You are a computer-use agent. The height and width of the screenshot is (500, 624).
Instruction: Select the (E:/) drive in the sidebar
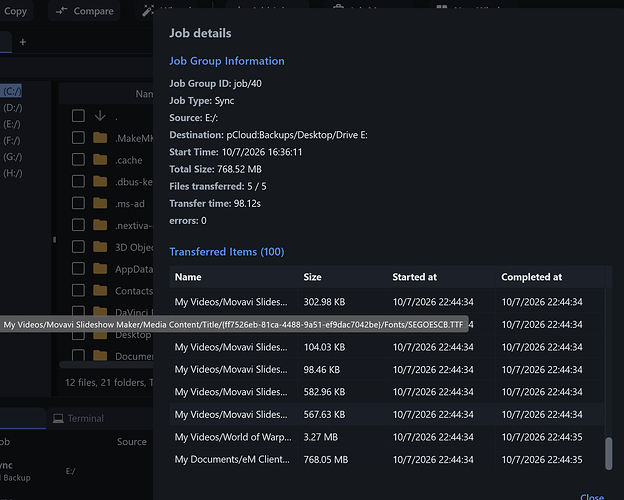(x=12, y=124)
